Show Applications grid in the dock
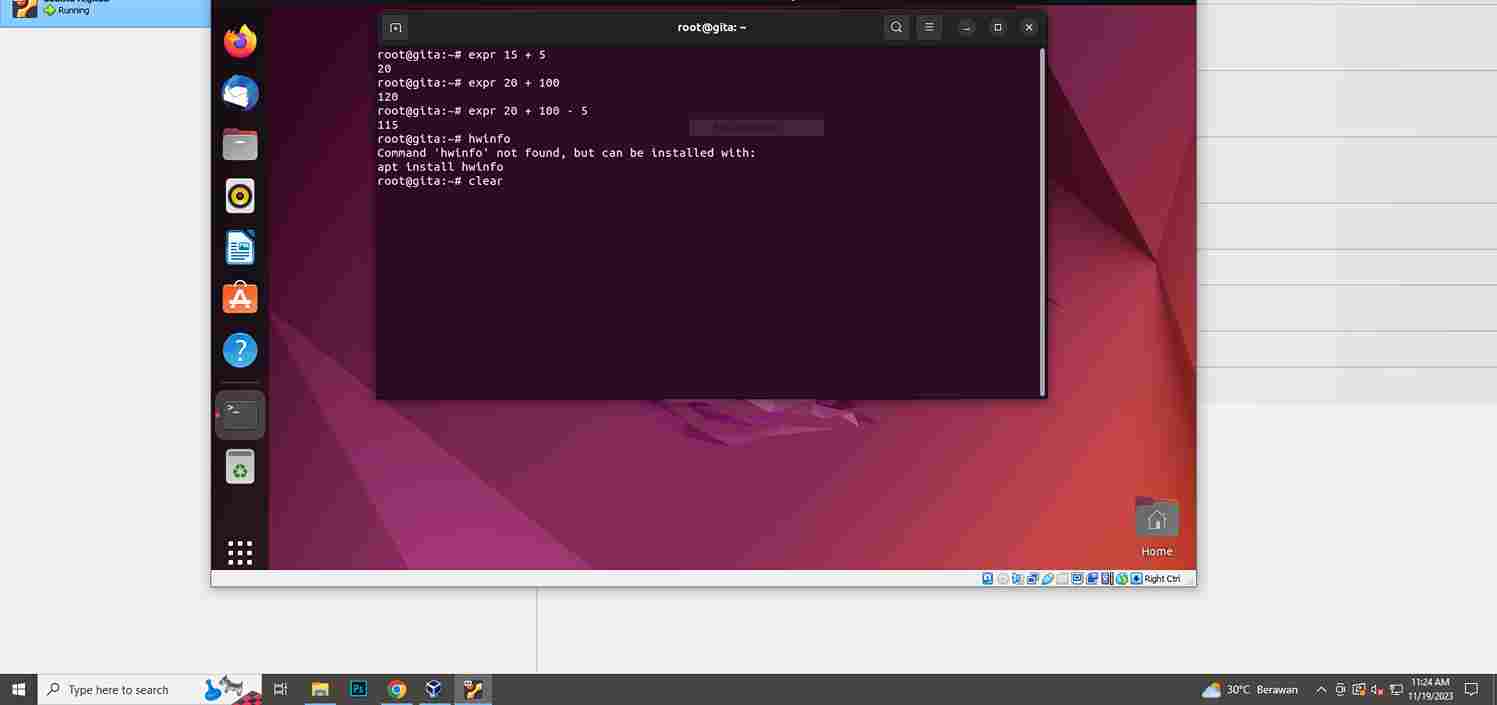The height and width of the screenshot is (705, 1497). click(x=240, y=552)
